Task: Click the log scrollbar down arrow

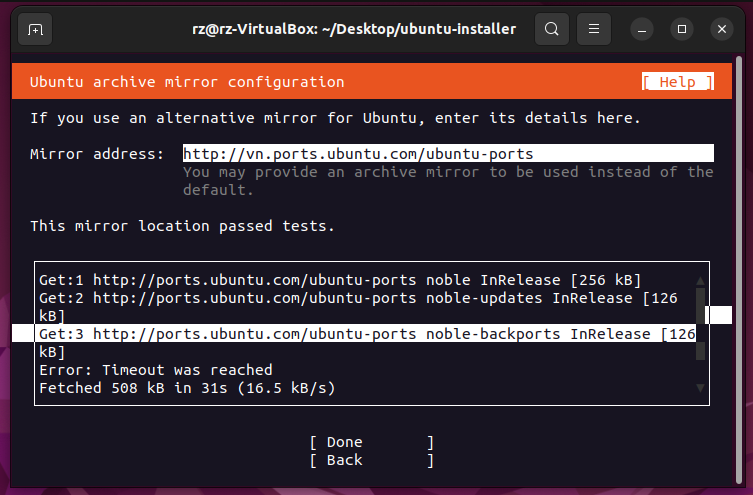Action: [x=700, y=388]
